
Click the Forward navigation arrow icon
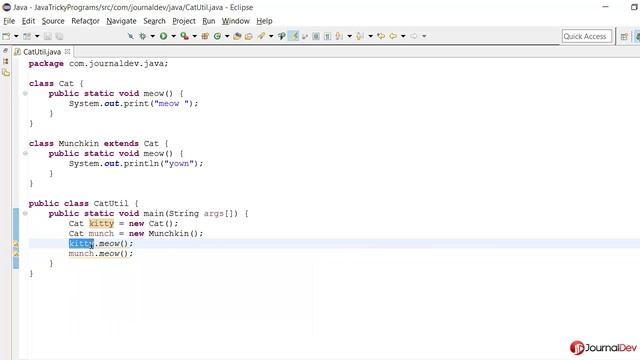[414, 36]
